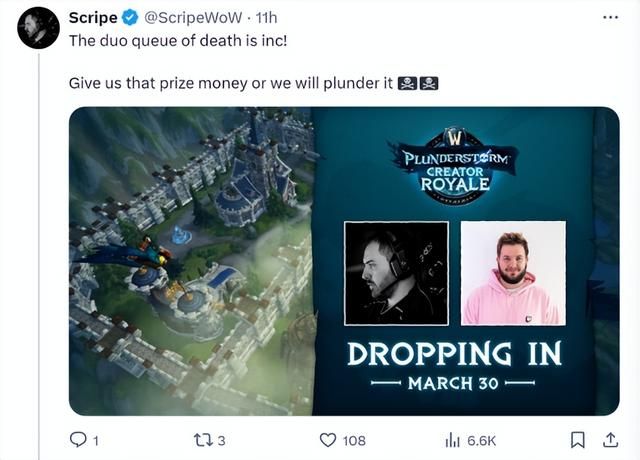
Task: Open the Plunderstorm Creator Royale image
Action: click(x=344, y=261)
